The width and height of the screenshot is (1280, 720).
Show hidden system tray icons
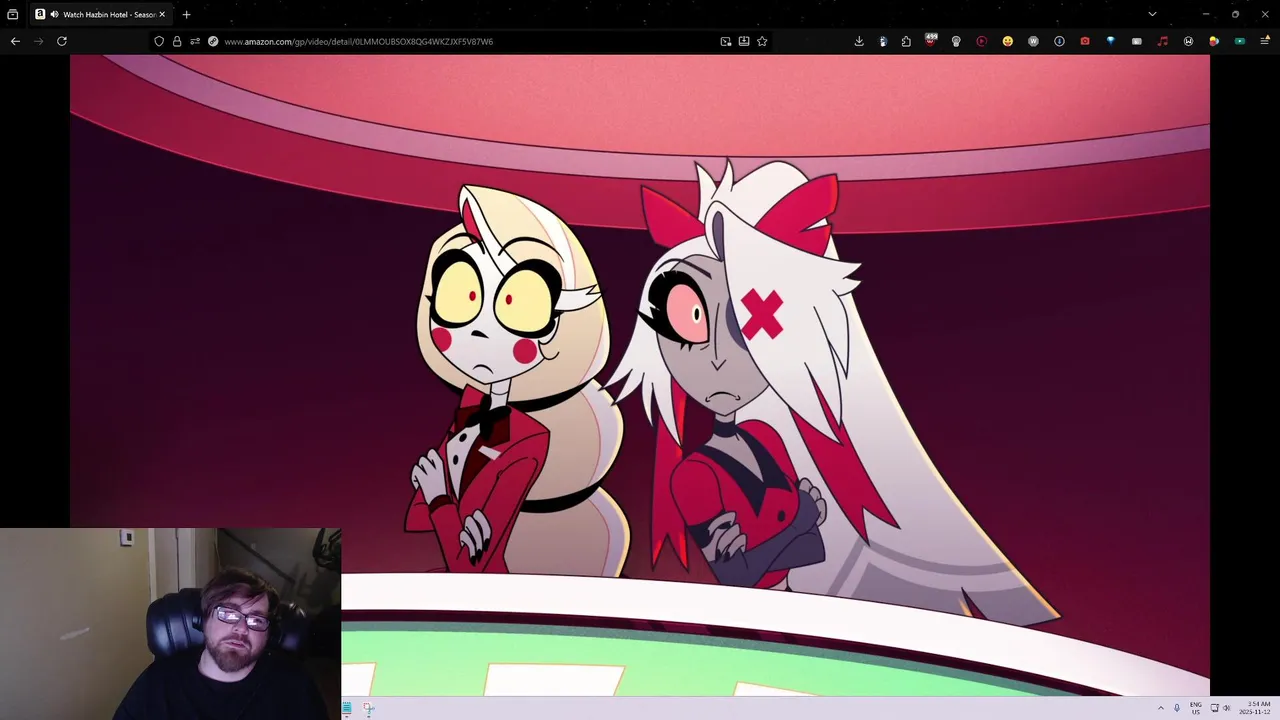(1161, 708)
